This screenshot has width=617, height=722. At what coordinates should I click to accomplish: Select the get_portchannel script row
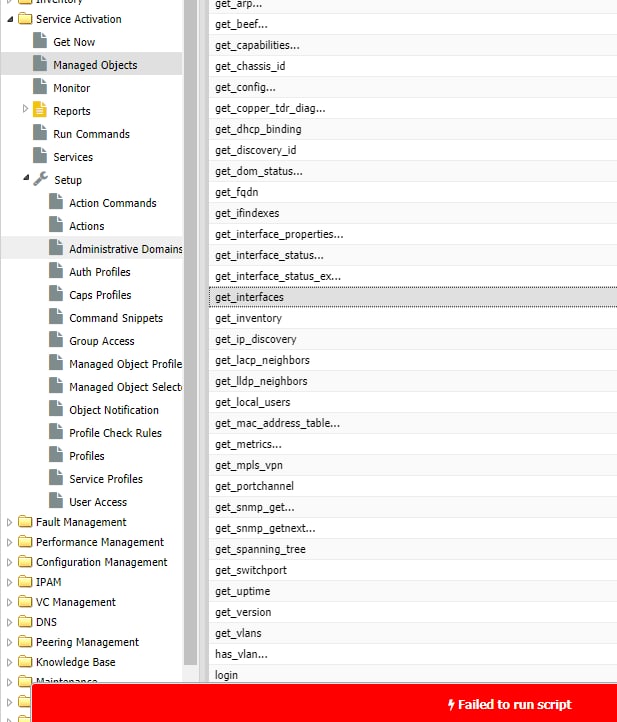click(x=413, y=486)
